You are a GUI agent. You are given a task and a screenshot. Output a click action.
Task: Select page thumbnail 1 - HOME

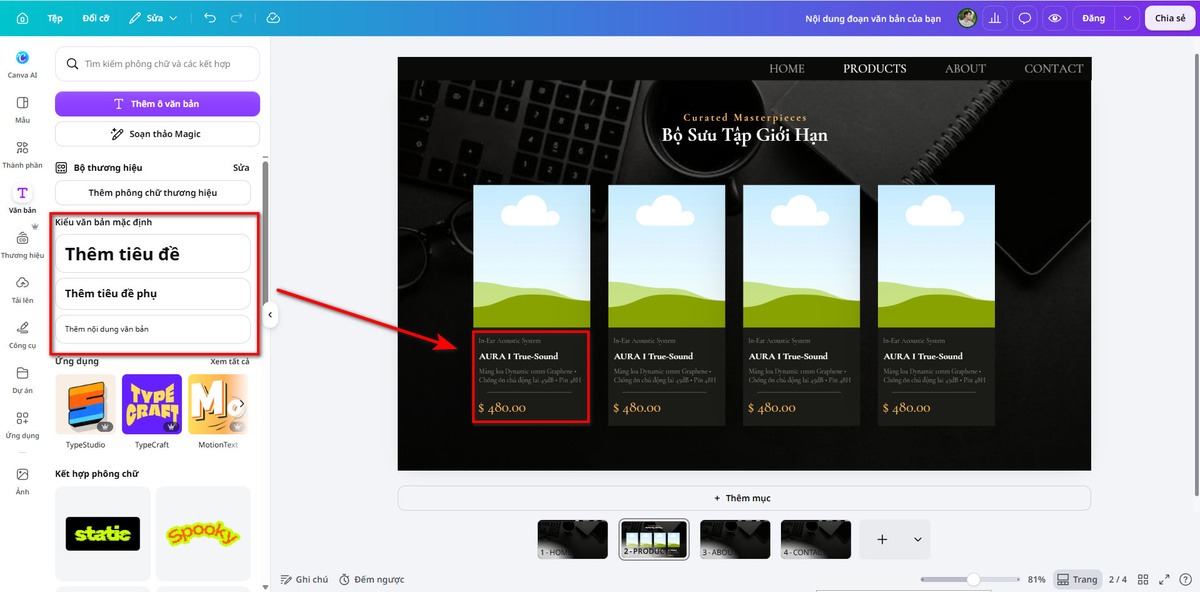pyautogui.click(x=573, y=539)
